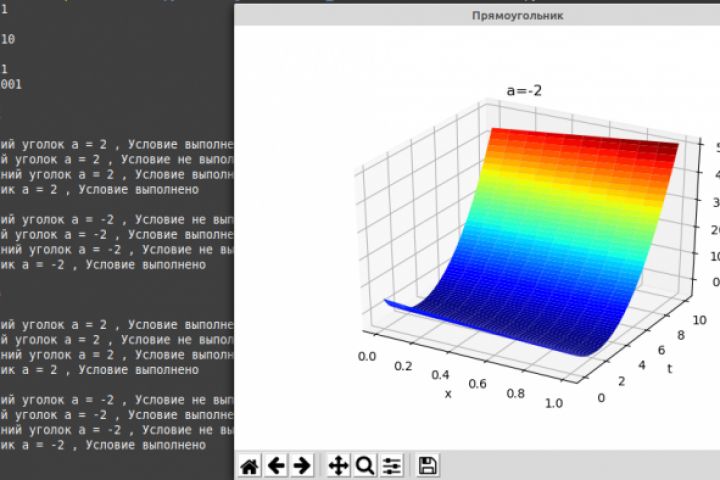Click x-axis tick label '1.0'
The height and width of the screenshot is (480, 720).
[x=554, y=403]
